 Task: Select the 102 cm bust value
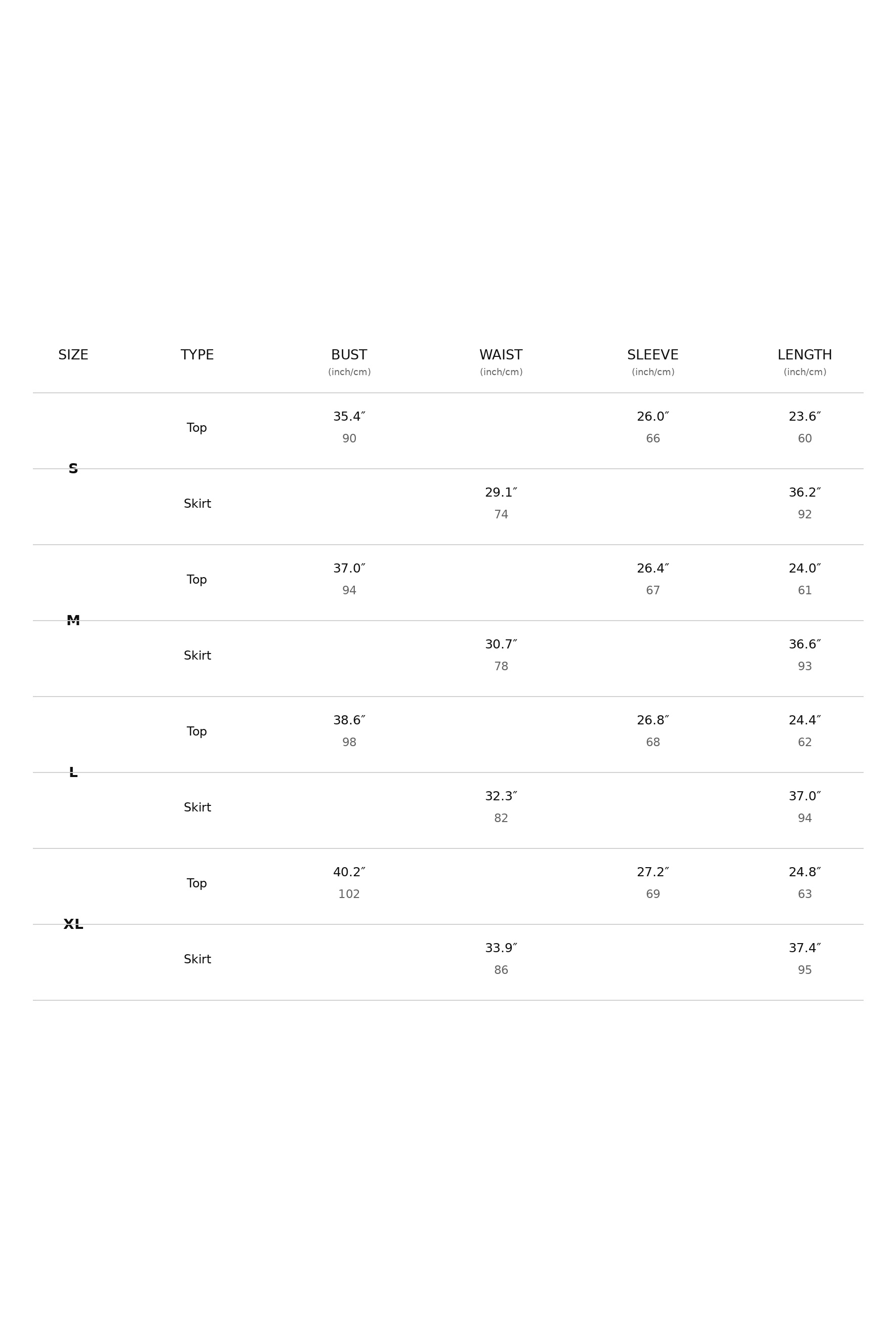(349, 894)
